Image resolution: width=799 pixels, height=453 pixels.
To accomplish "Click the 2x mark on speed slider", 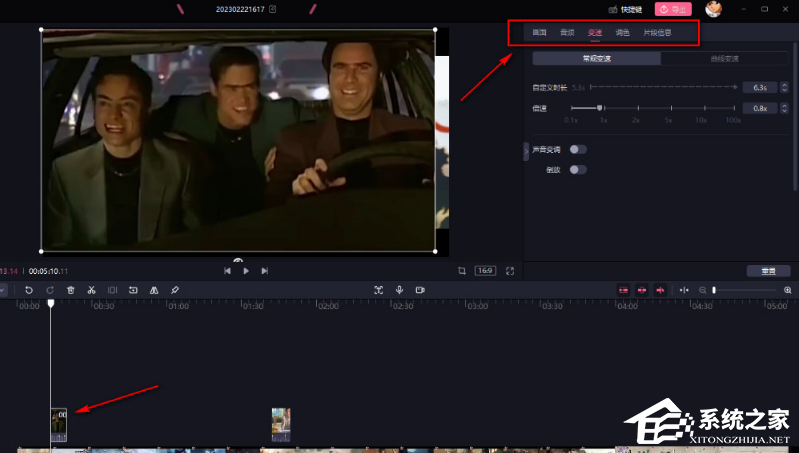I will click(x=638, y=108).
